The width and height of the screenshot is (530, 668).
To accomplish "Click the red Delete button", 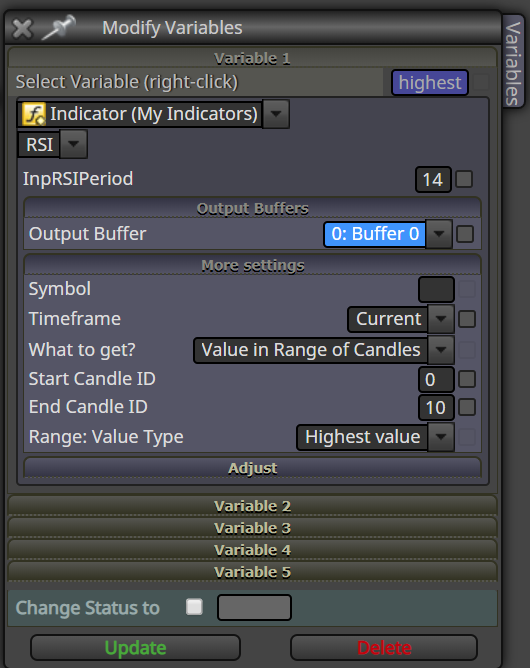I will [384, 648].
